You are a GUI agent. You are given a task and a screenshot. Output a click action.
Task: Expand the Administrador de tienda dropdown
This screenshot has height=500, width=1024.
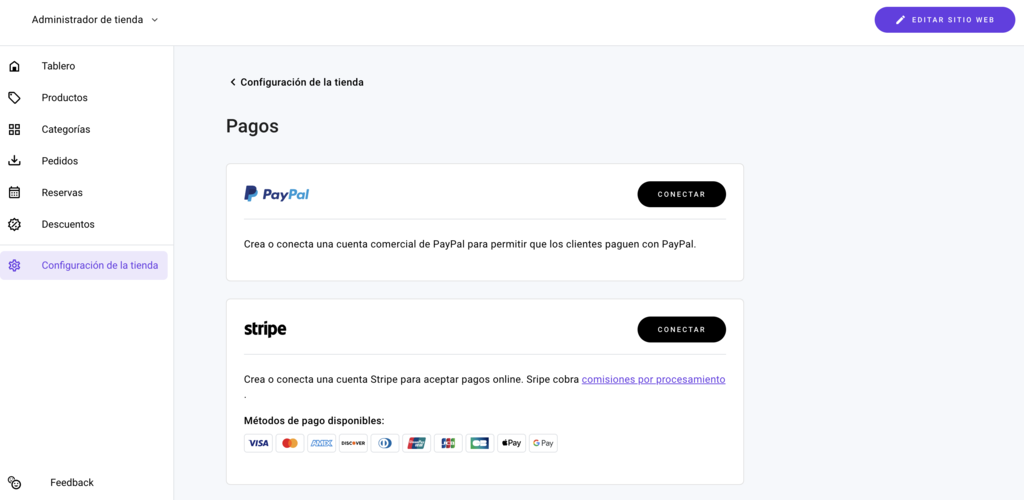point(154,20)
